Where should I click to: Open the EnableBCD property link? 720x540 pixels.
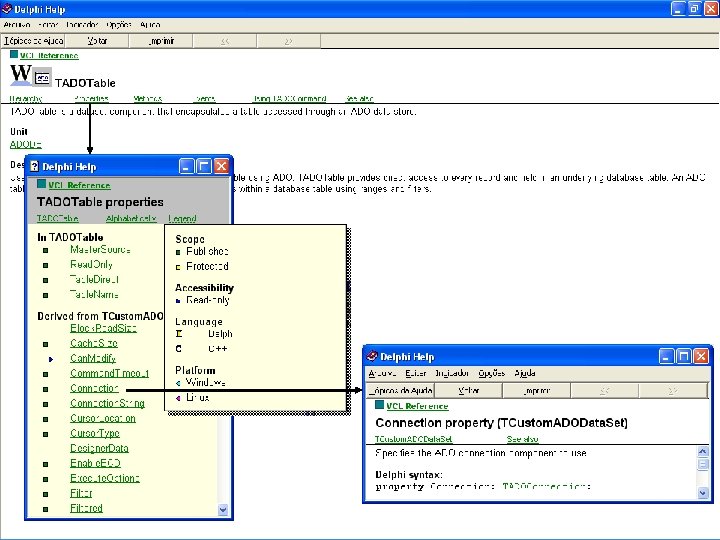point(95,463)
